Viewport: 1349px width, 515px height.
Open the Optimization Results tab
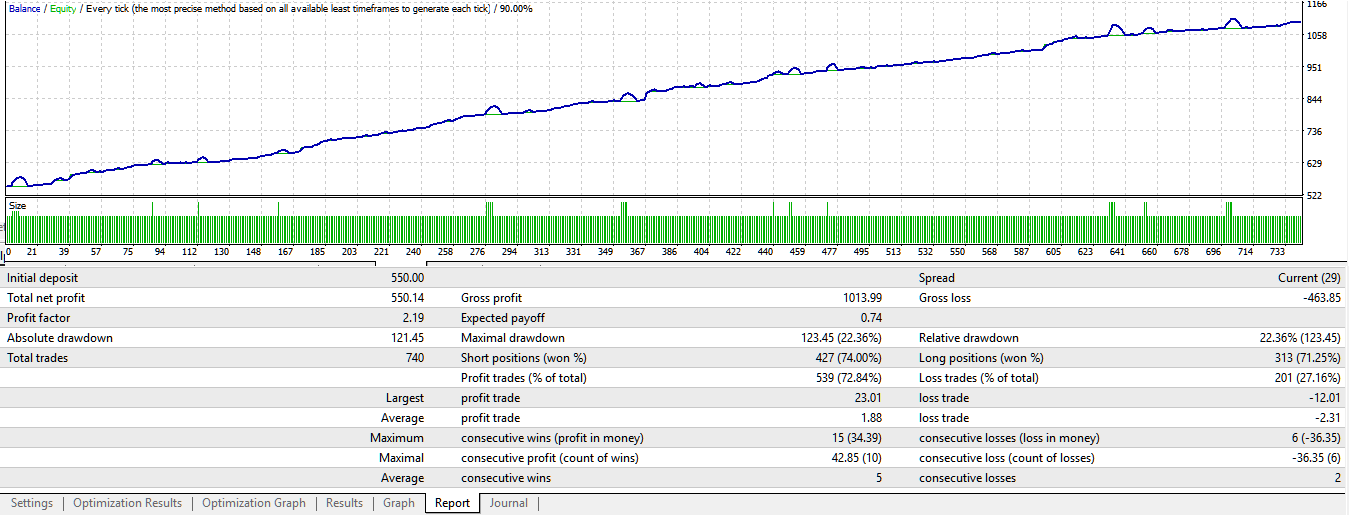(127, 503)
